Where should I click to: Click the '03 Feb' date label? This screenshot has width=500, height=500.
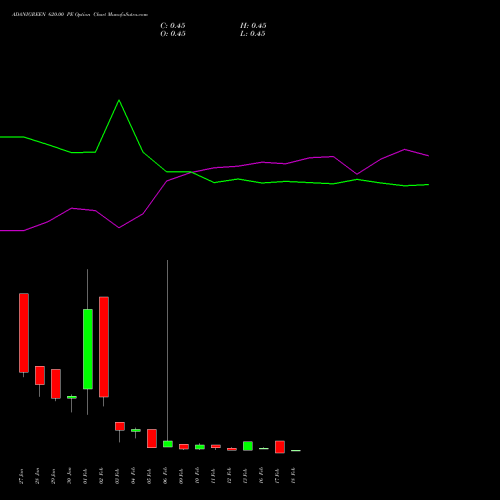pyautogui.click(x=118, y=476)
